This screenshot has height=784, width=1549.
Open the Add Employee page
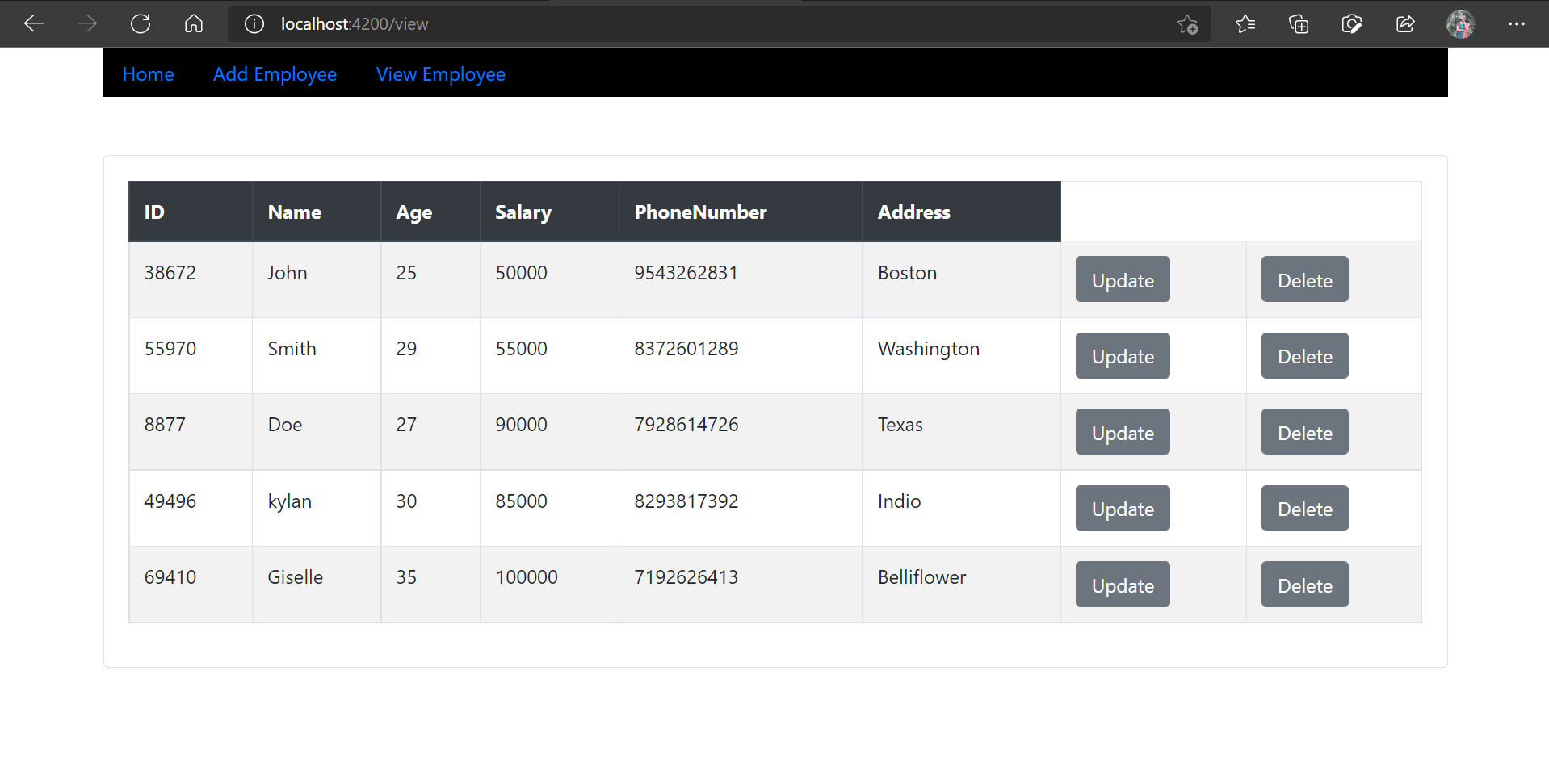[x=275, y=73]
